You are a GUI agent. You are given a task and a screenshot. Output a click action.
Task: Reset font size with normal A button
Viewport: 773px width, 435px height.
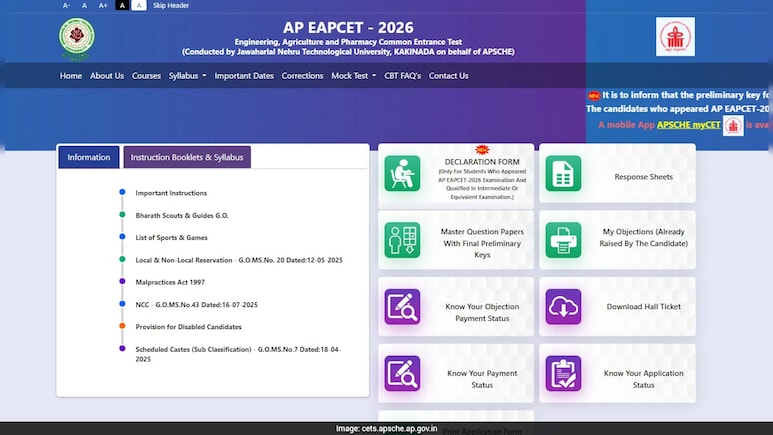point(84,5)
